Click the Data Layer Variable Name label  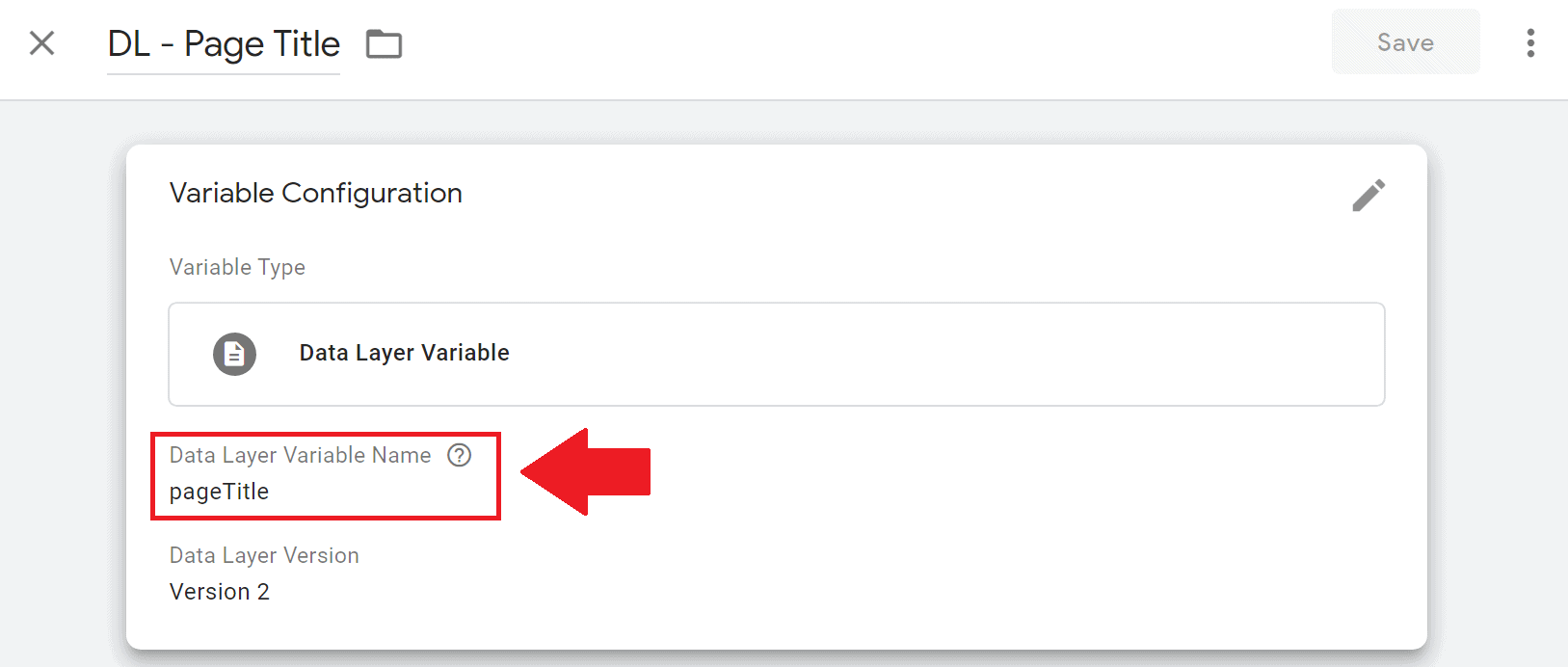click(x=300, y=455)
